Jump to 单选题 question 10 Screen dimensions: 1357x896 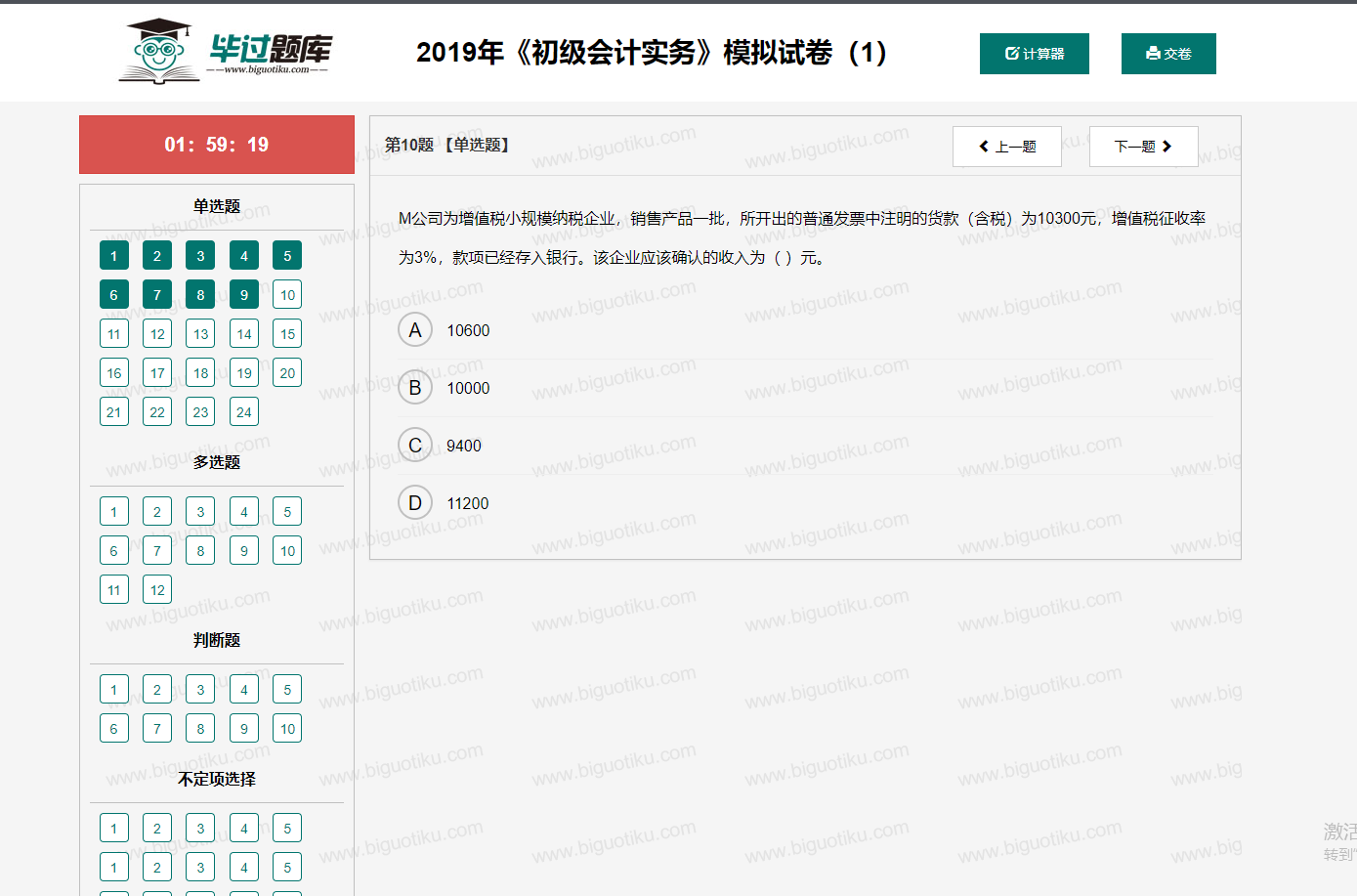click(287, 295)
